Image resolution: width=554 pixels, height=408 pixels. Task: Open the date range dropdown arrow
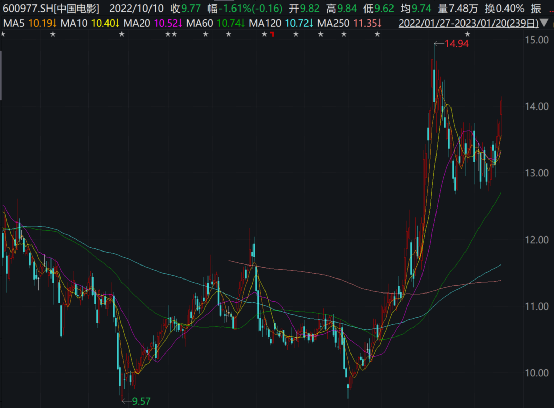point(544,23)
